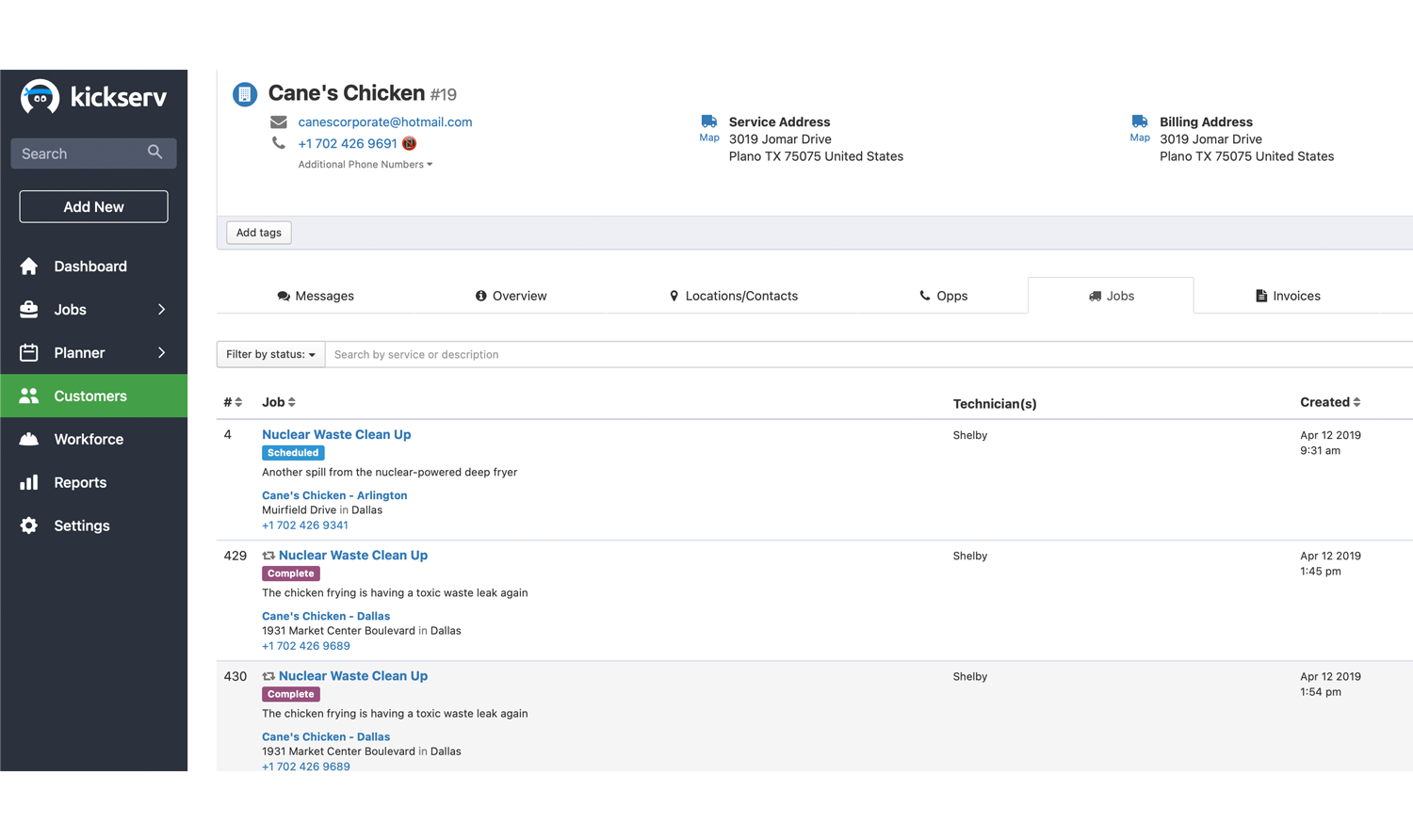Click the Planner calendar icon
Screen dimensions: 1413x840
pyautogui.click(x=29, y=352)
